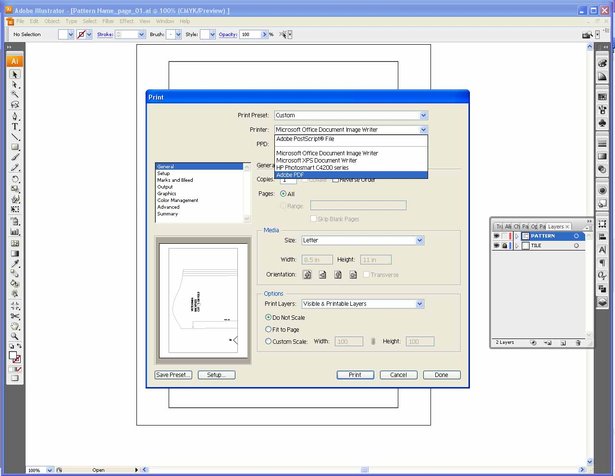Click the trash icon in Layers panel
Image resolution: width=615 pixels, height=476 pixels.
(578, 343)
